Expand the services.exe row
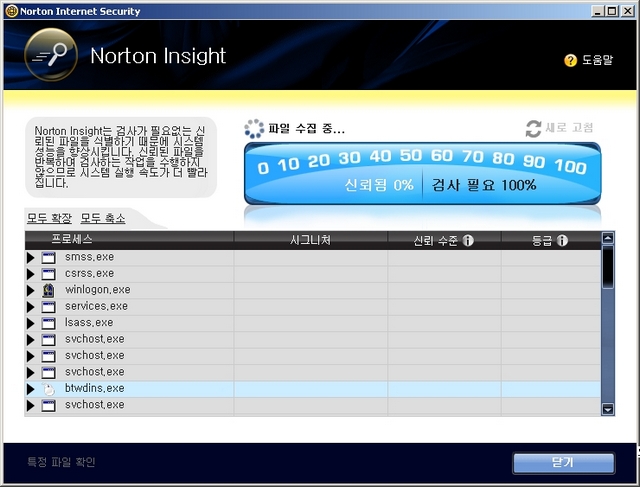 30,307
